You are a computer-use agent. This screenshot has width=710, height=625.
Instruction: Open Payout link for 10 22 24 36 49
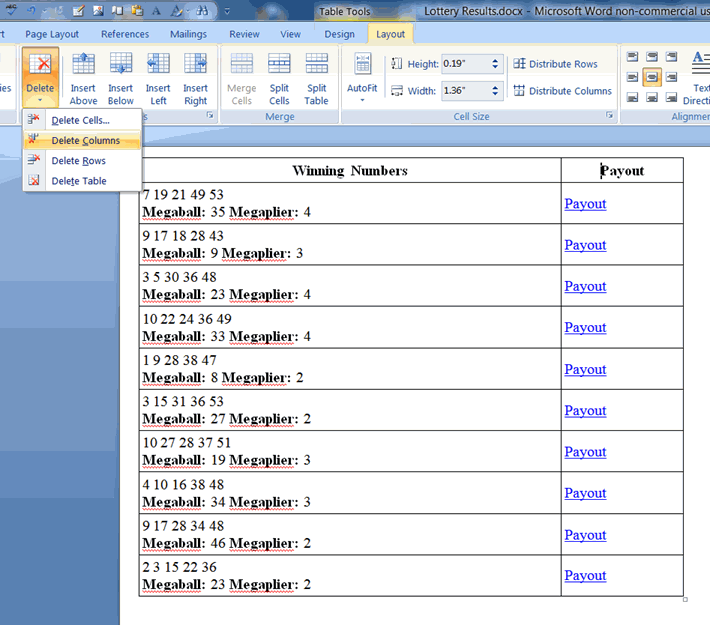585,327
